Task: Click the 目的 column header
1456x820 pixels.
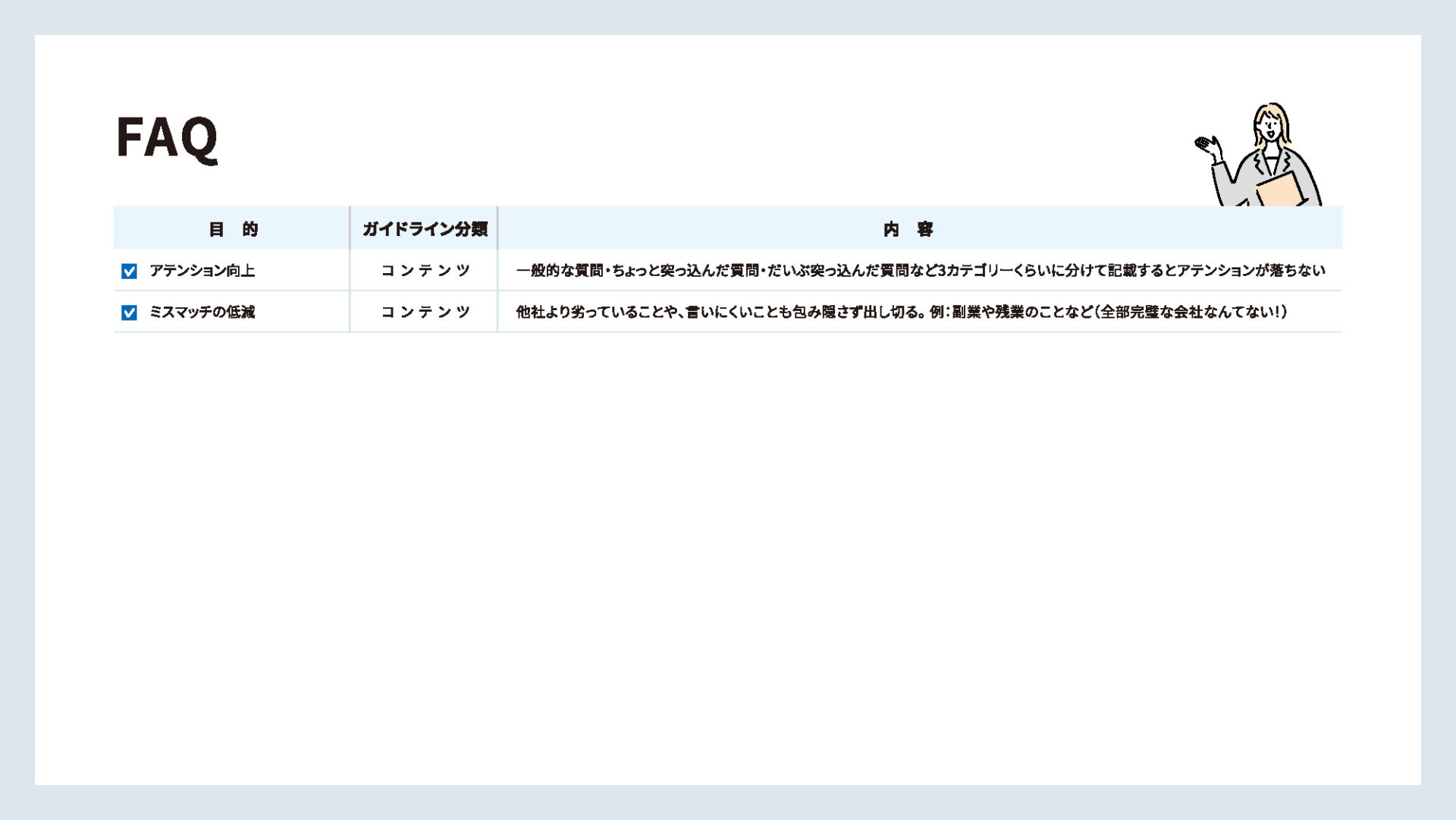Action: [233, 229]
